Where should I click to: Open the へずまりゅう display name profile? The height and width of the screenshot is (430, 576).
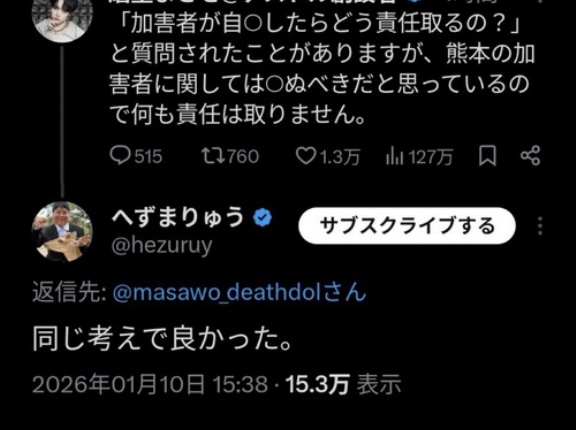tap(178, 217)
